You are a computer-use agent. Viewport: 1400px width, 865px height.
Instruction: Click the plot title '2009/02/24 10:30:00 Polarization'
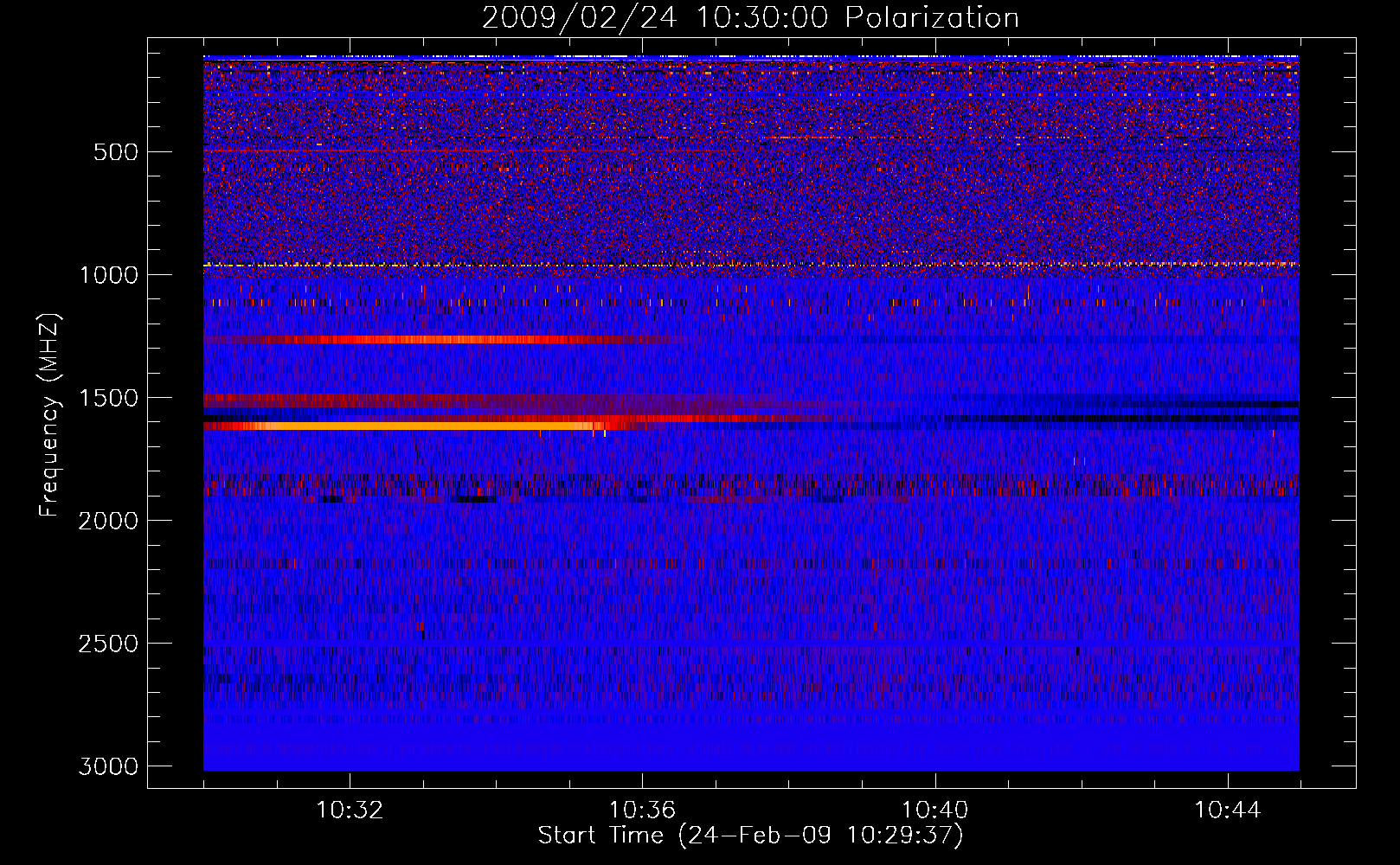click(x=750, y=17)
